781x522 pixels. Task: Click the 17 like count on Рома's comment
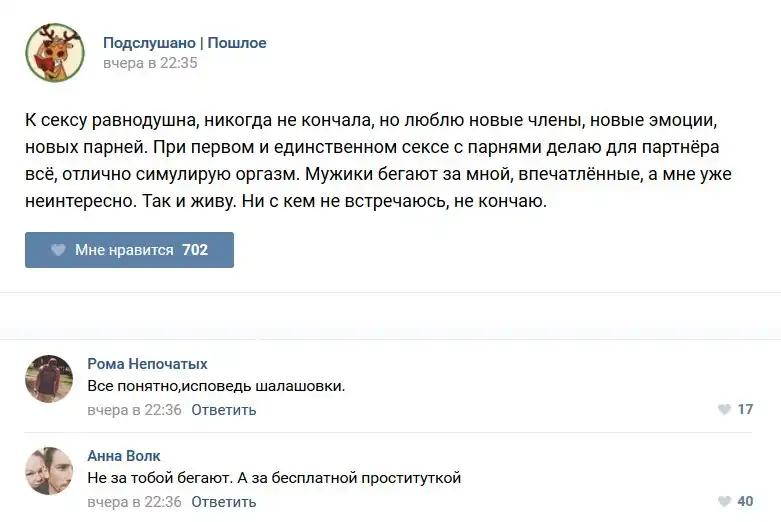pyautogui.click(x=745, y=410)
